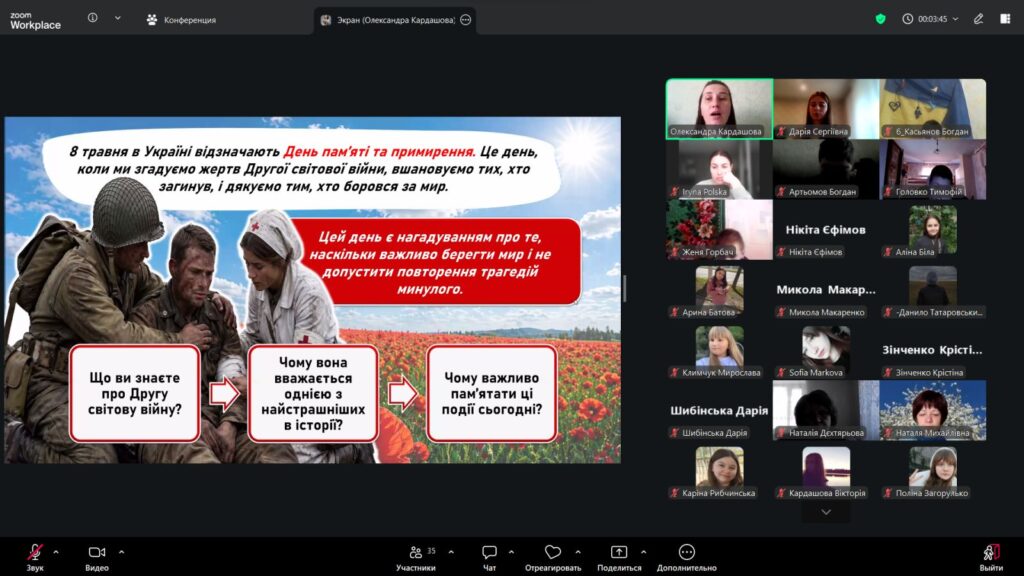Viewport: 1024px width, 576px height.
Task: Click the green security shield icon
Action: pos(880,19)
